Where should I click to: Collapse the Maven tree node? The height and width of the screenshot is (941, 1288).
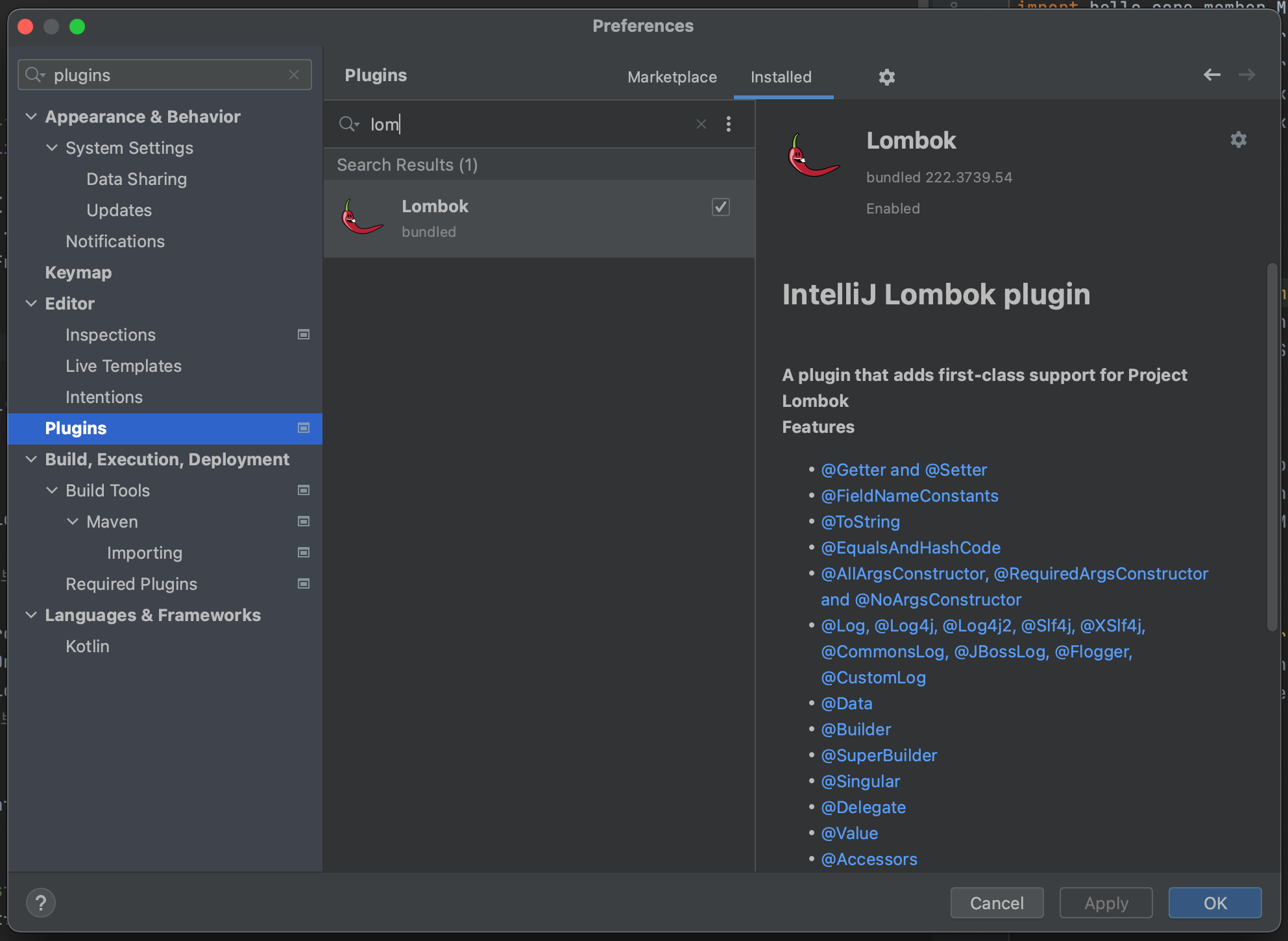(x=73, y=522)
